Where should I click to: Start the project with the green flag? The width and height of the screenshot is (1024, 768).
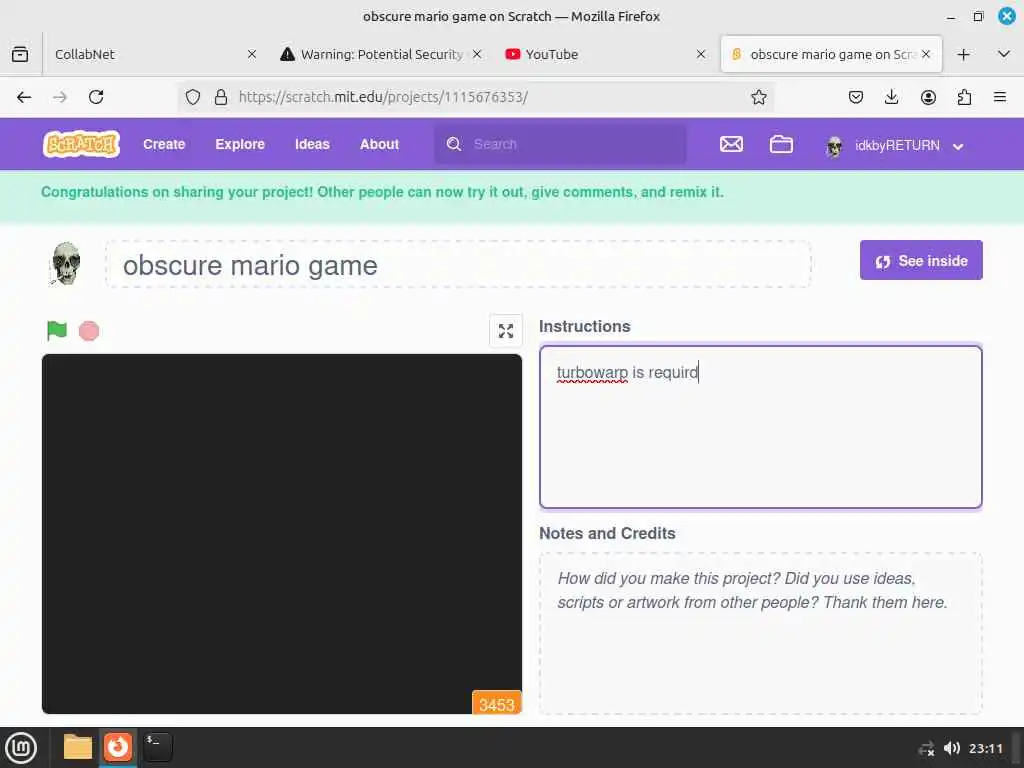[57, 331]
